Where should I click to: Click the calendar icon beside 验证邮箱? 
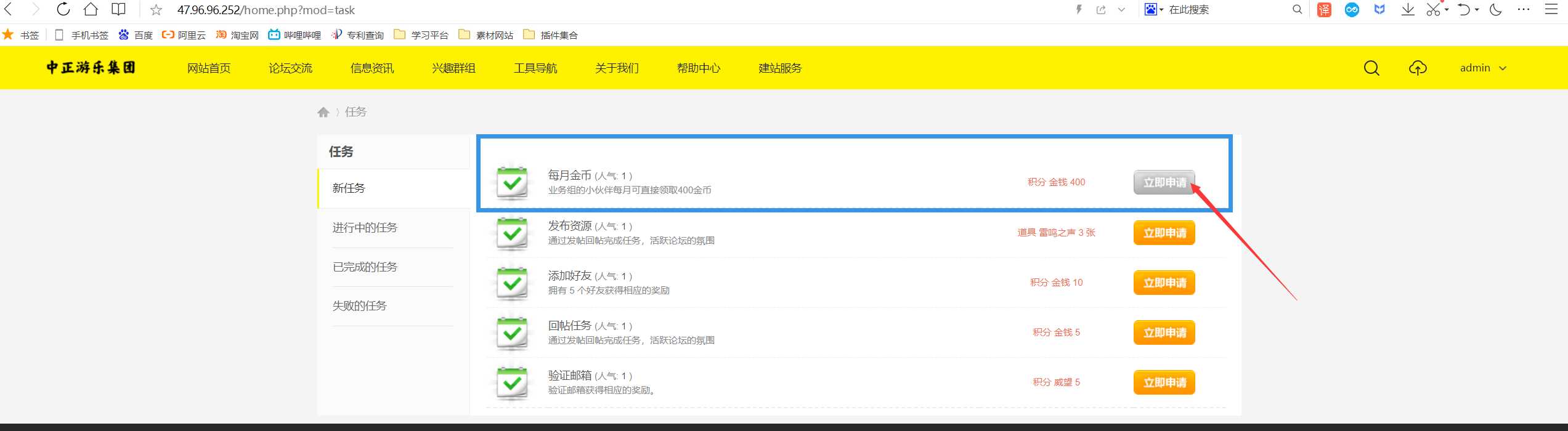click(512, 383)
